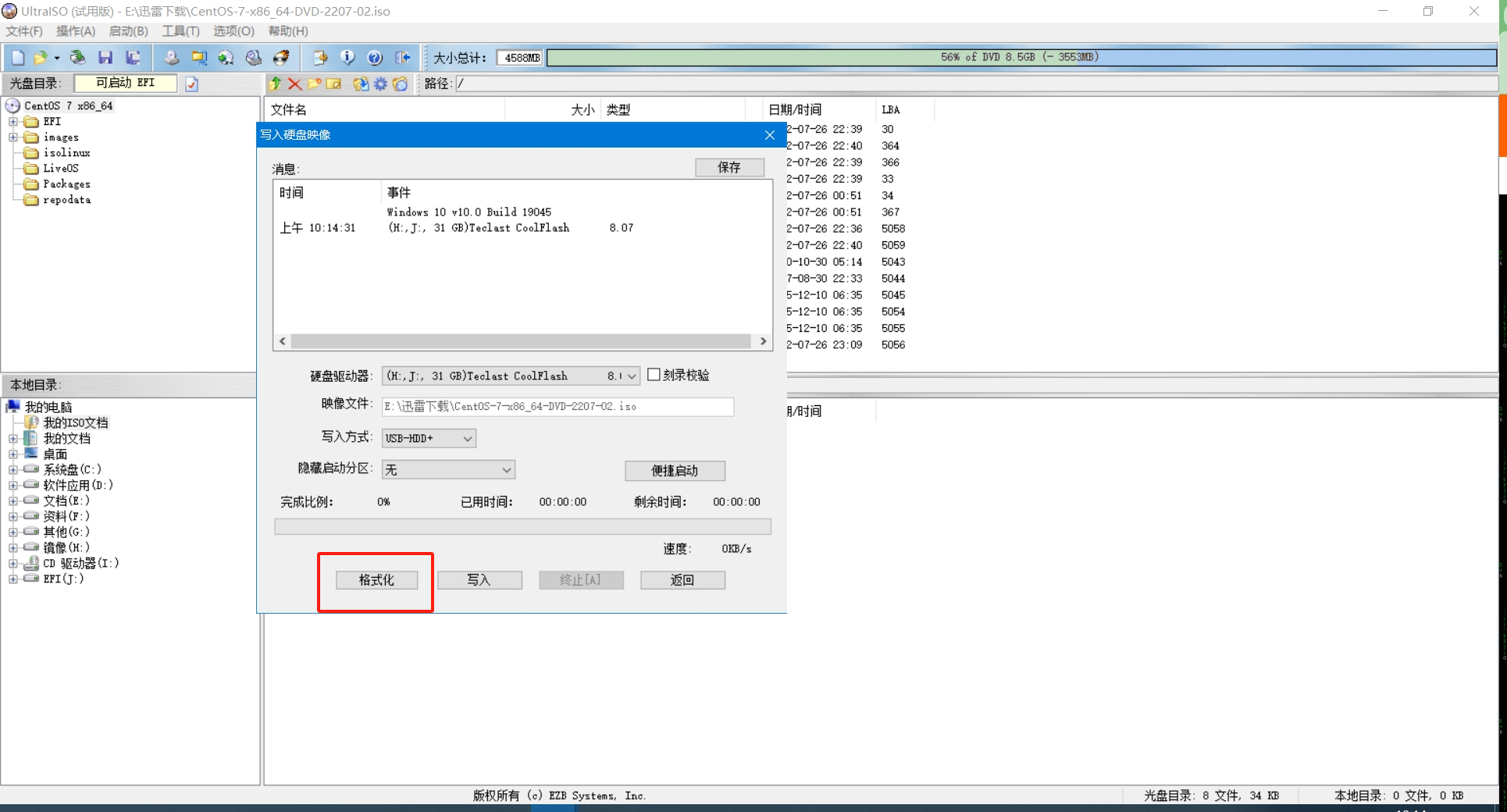1507x812 pixels.
Task: Select the isolinux folder in tree
Action: (66, 153)
